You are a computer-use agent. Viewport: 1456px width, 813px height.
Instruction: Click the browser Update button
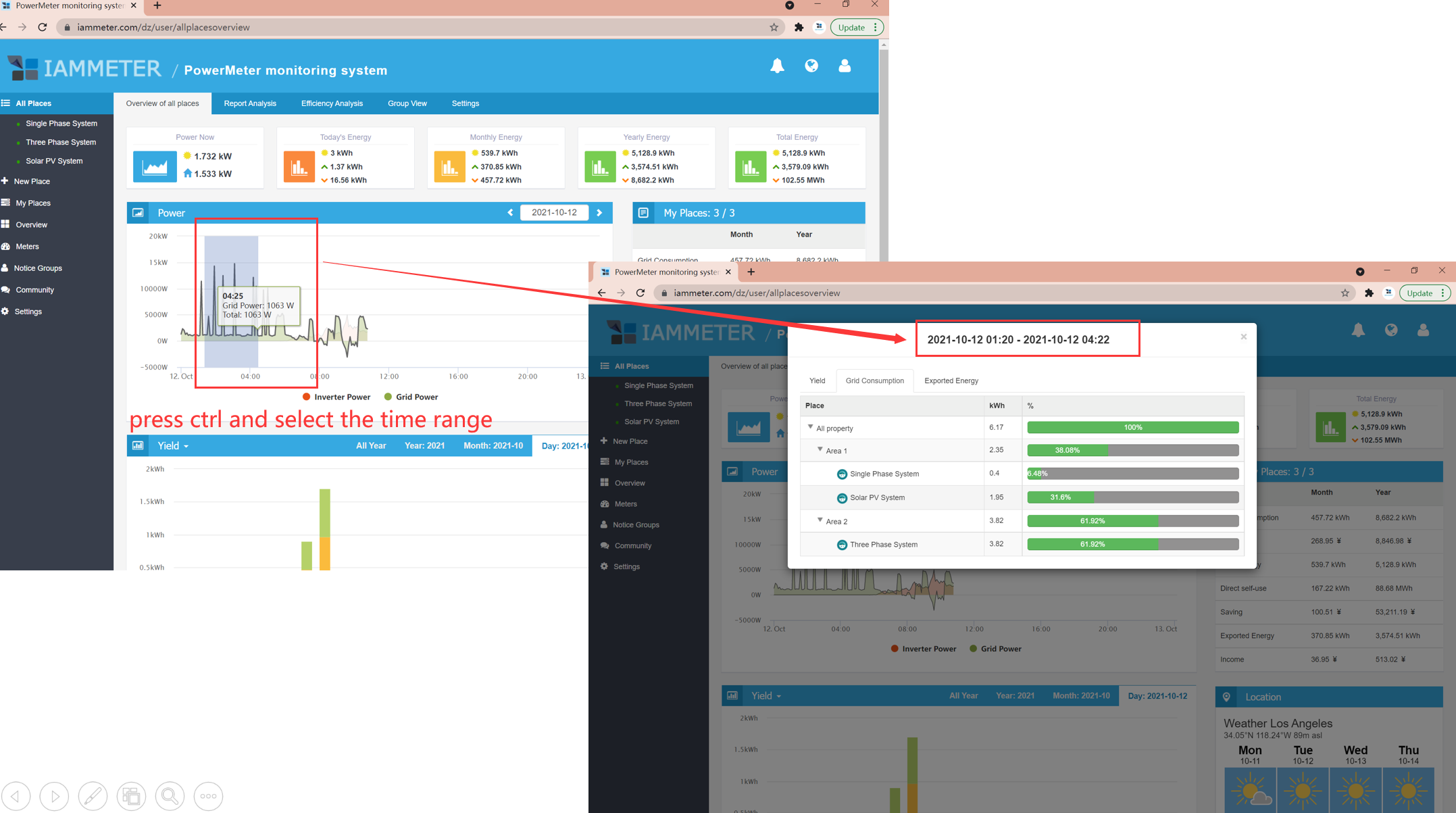coord(851,28)
